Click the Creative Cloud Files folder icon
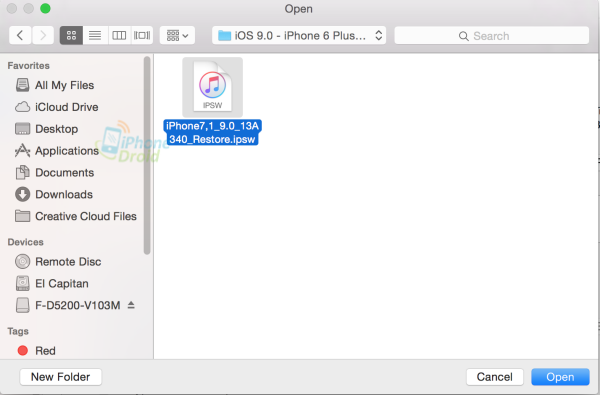The width and height of the screenshot is (600, 395). point(22,216)
